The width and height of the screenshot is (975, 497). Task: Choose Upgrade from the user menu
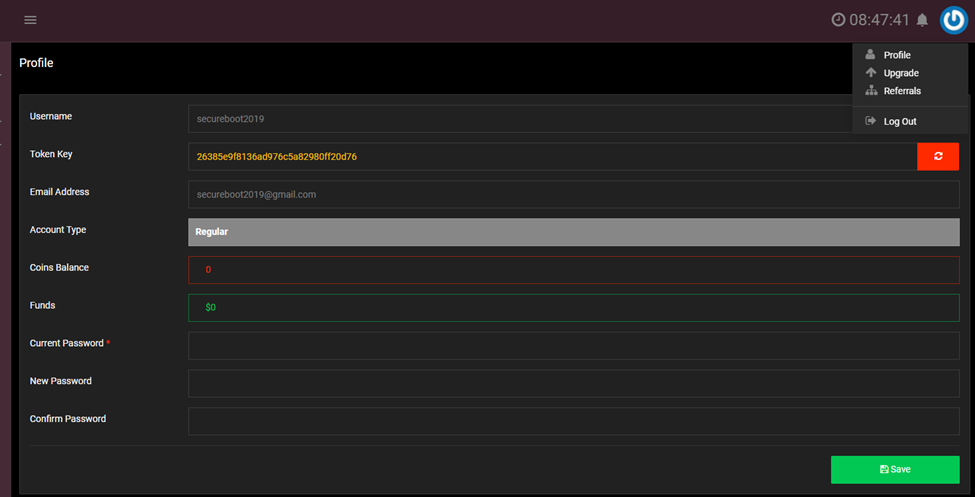[901, 73]
